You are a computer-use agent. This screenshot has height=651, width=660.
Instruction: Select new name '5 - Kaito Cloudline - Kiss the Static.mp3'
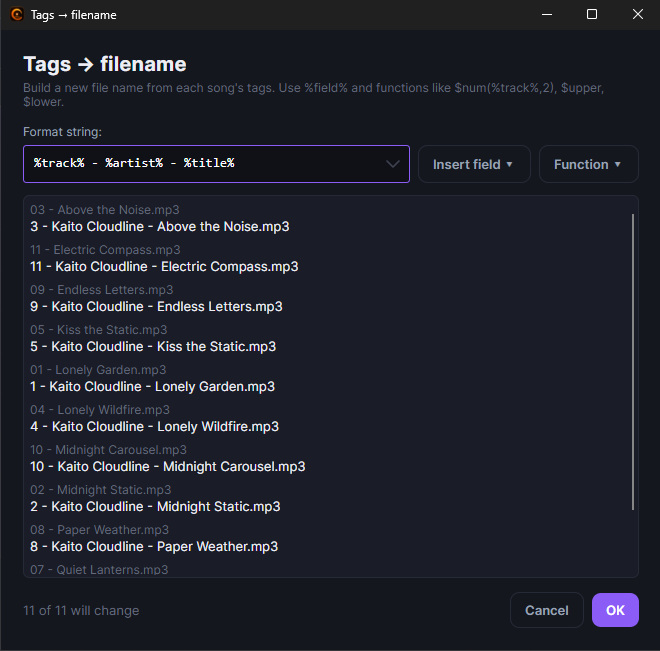pos(153,346)
